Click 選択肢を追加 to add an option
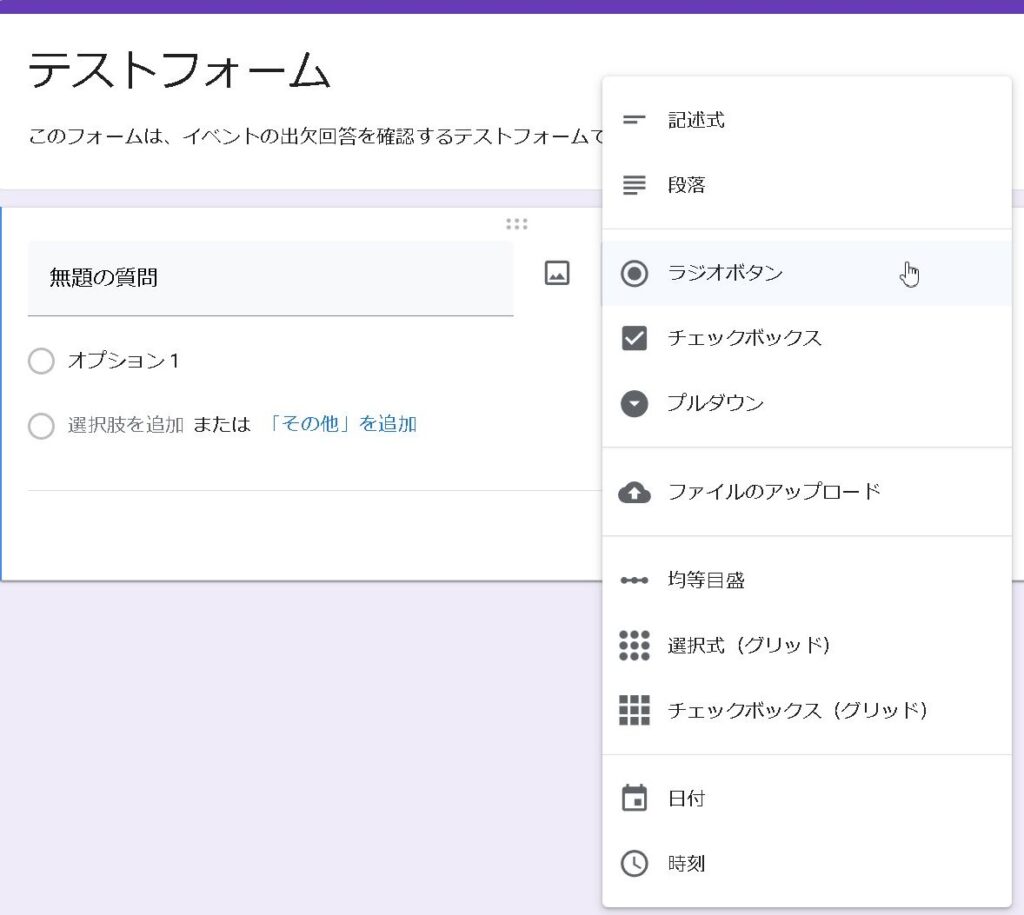 pyautogui.click(x=125, y=424)
